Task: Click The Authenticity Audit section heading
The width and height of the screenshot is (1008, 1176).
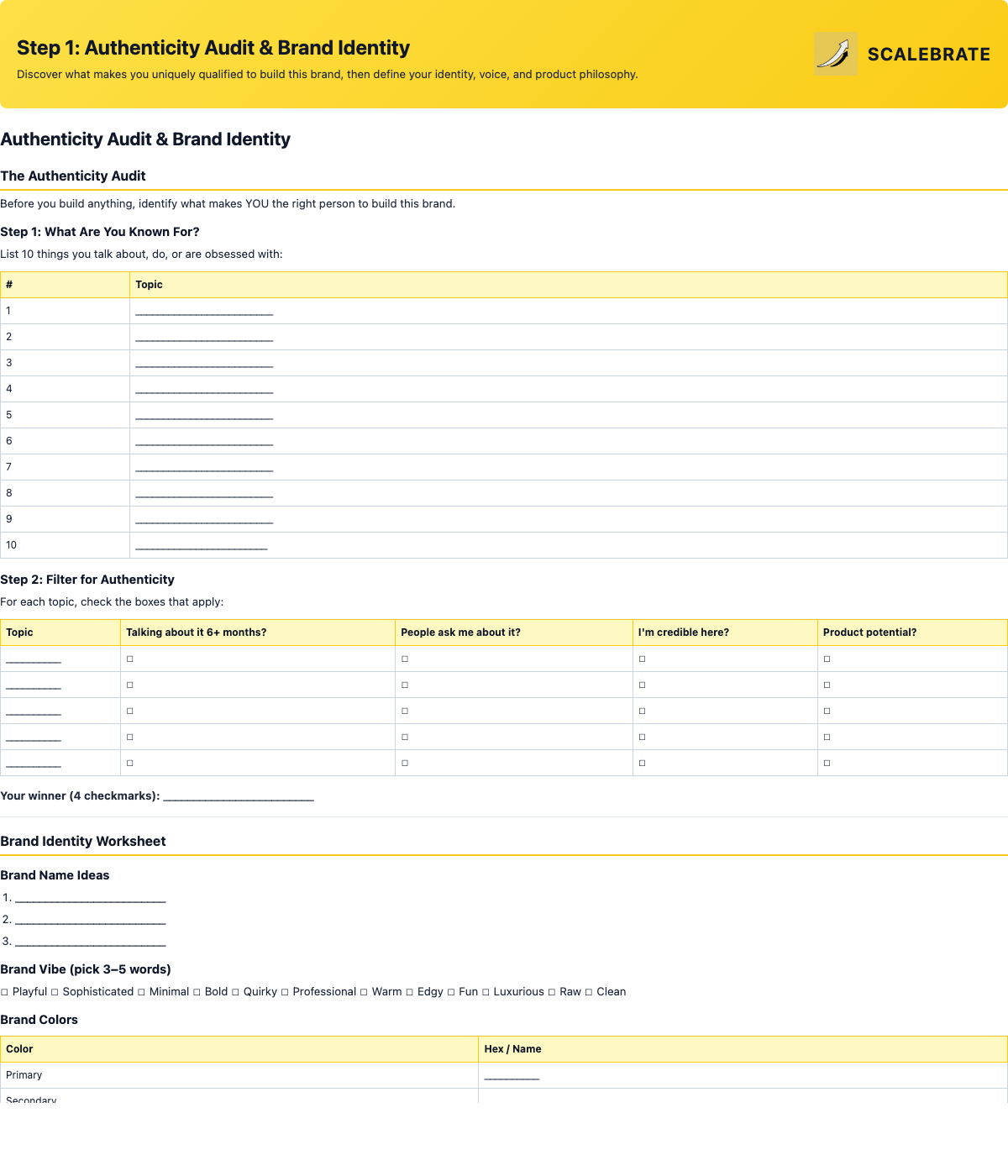Action: [x=73, y=176]
